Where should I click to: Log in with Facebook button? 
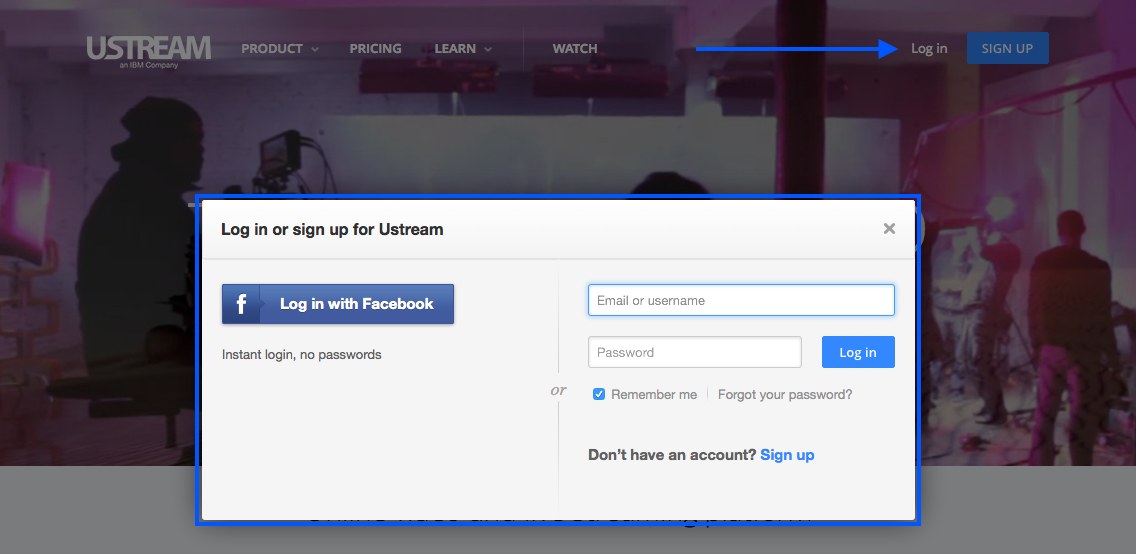338,304
